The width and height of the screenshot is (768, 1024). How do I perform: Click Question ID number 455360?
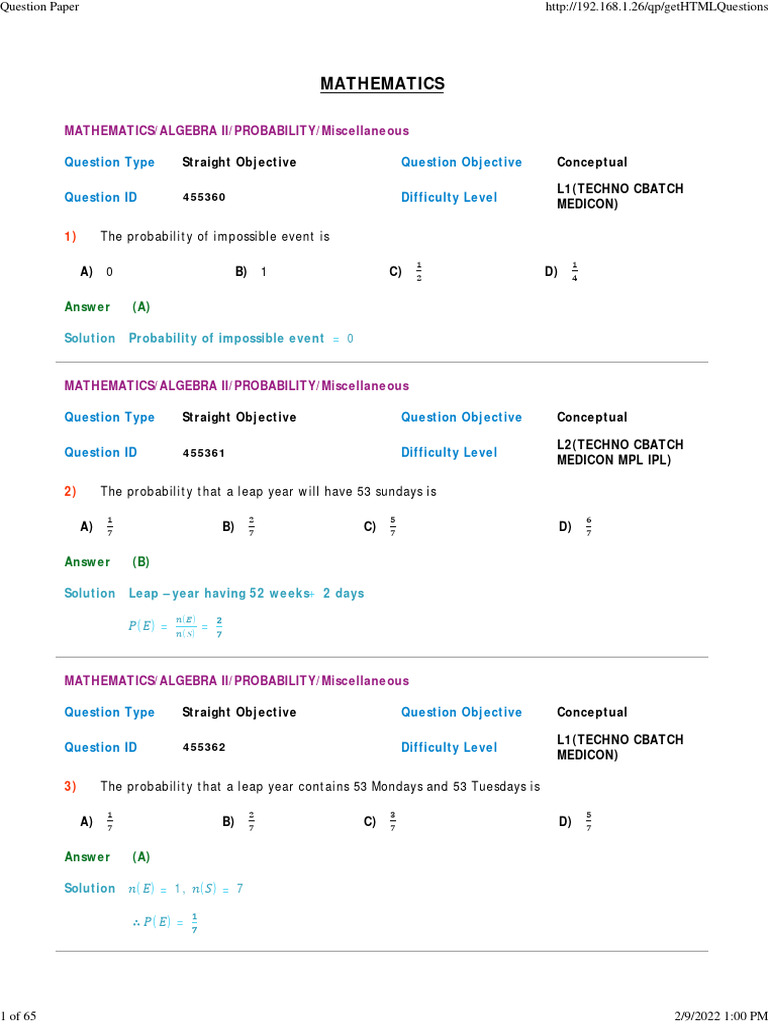pos(204,198)
